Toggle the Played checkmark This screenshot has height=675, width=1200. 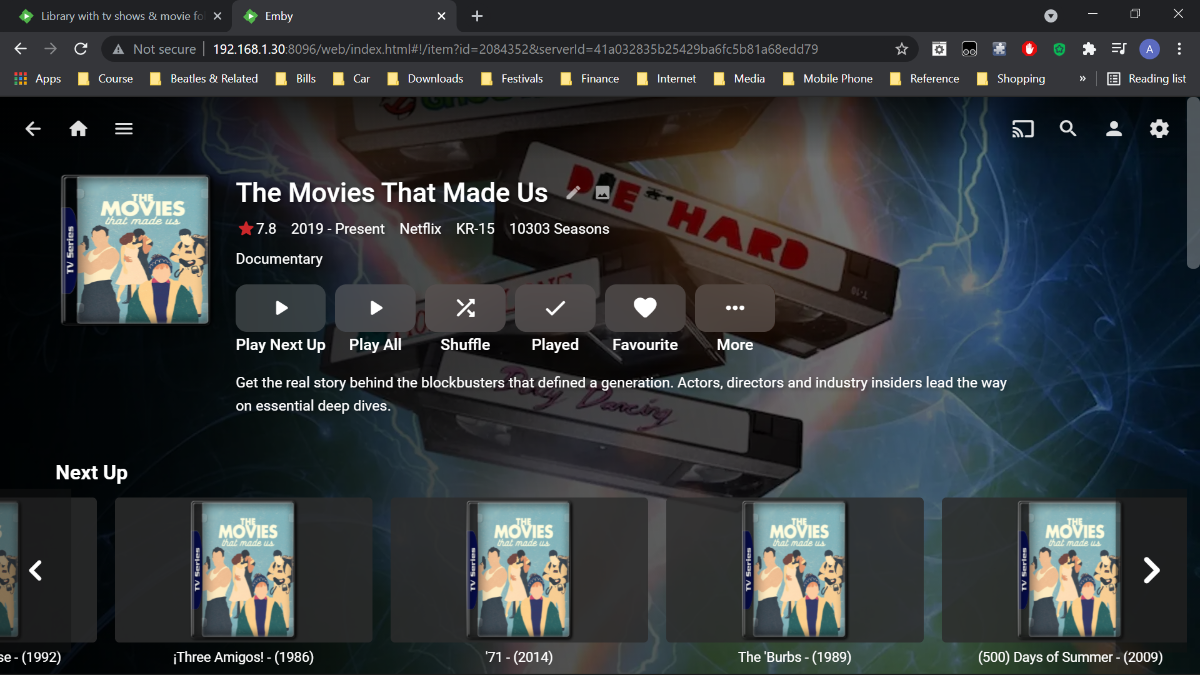(x=555, y=308)
